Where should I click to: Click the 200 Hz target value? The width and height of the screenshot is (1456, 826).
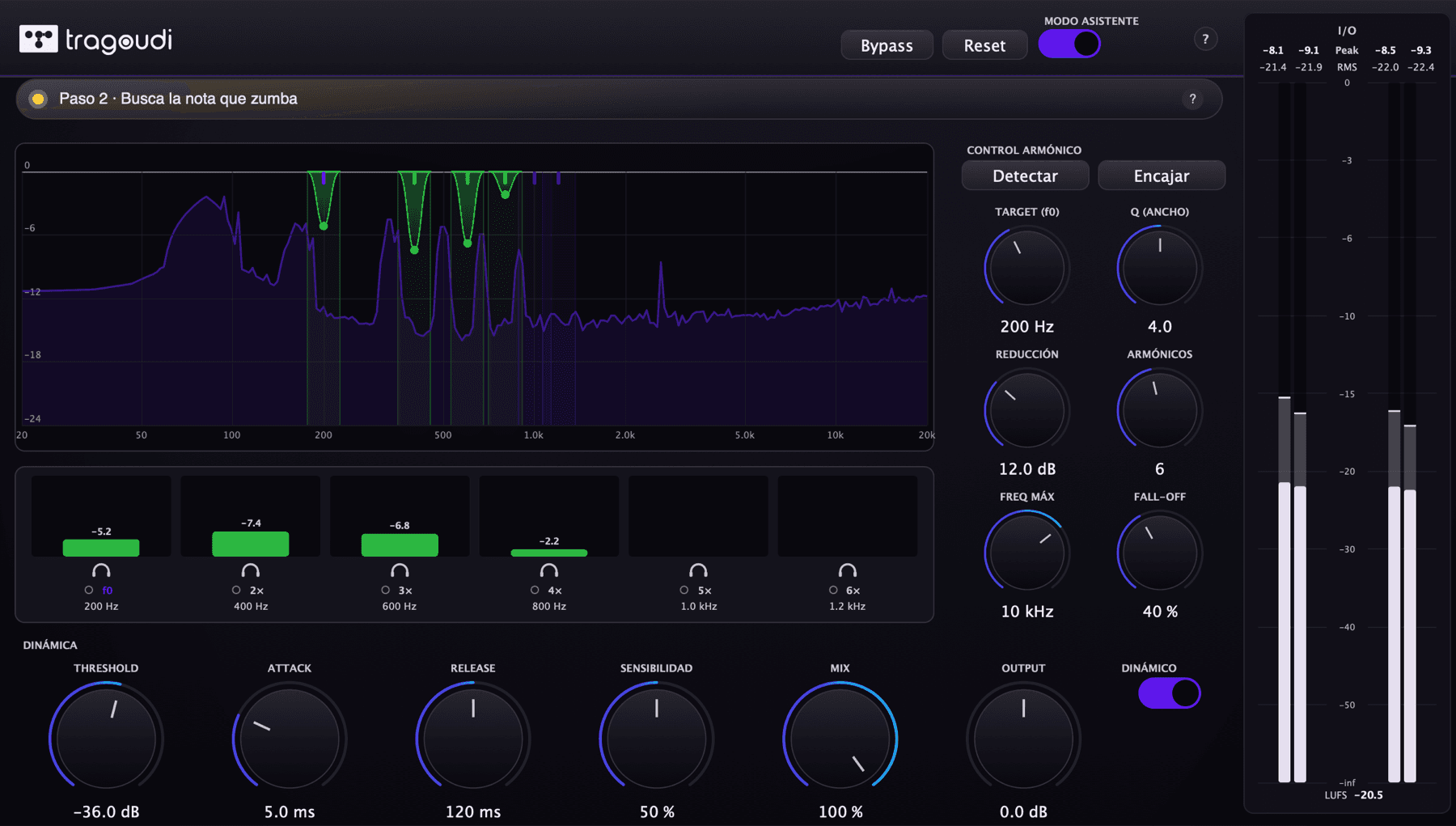(1026, 327)
